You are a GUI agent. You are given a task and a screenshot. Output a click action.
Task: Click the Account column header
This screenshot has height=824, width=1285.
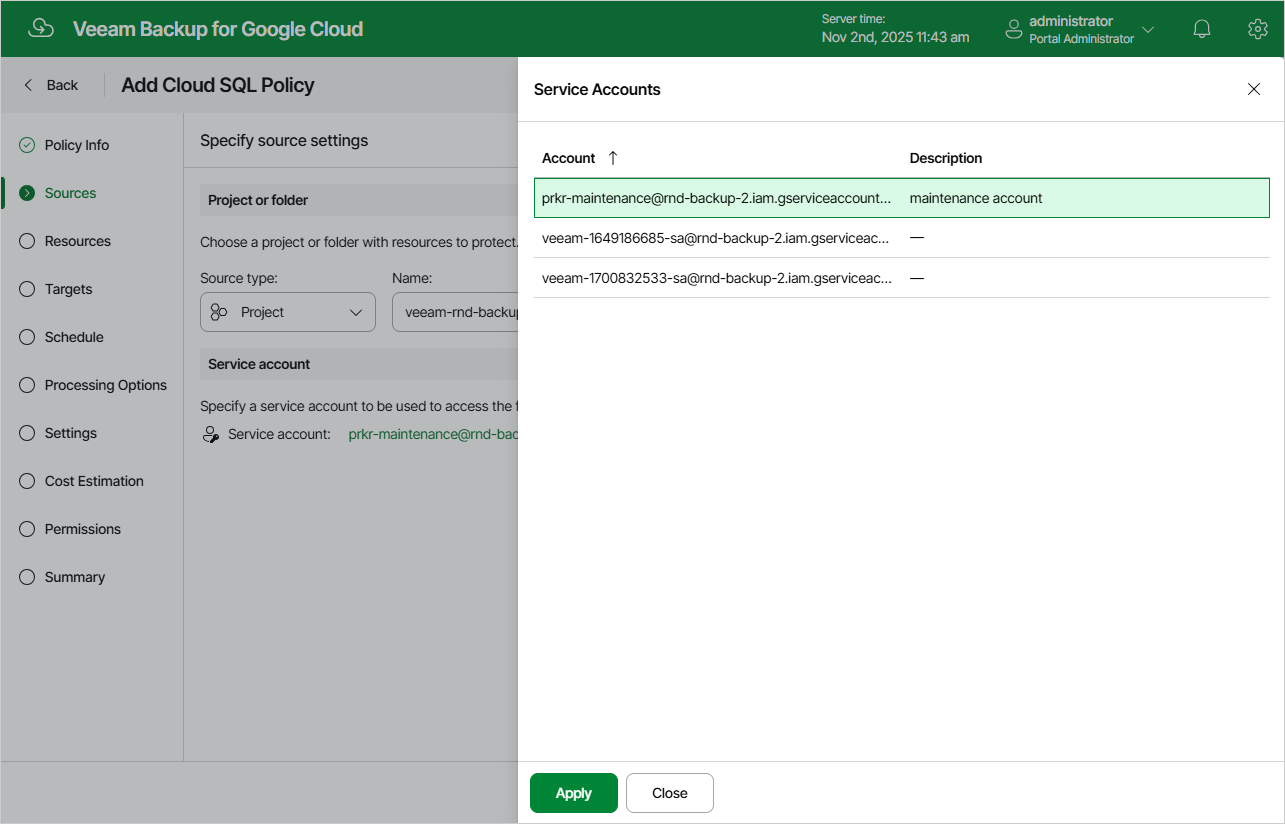click(x=568, y=158)
